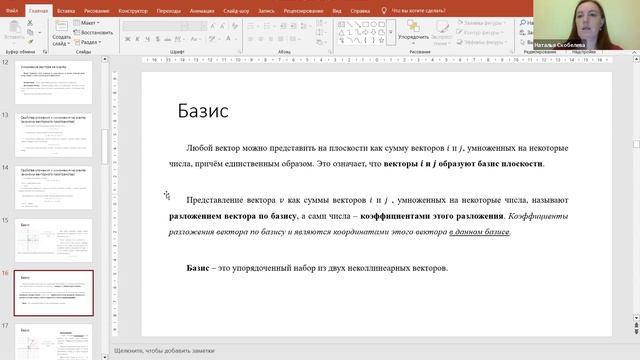Open the Раздел section dropdown
Screen dimensions: 640x360
pyautogui.click(x=88, y=42)
